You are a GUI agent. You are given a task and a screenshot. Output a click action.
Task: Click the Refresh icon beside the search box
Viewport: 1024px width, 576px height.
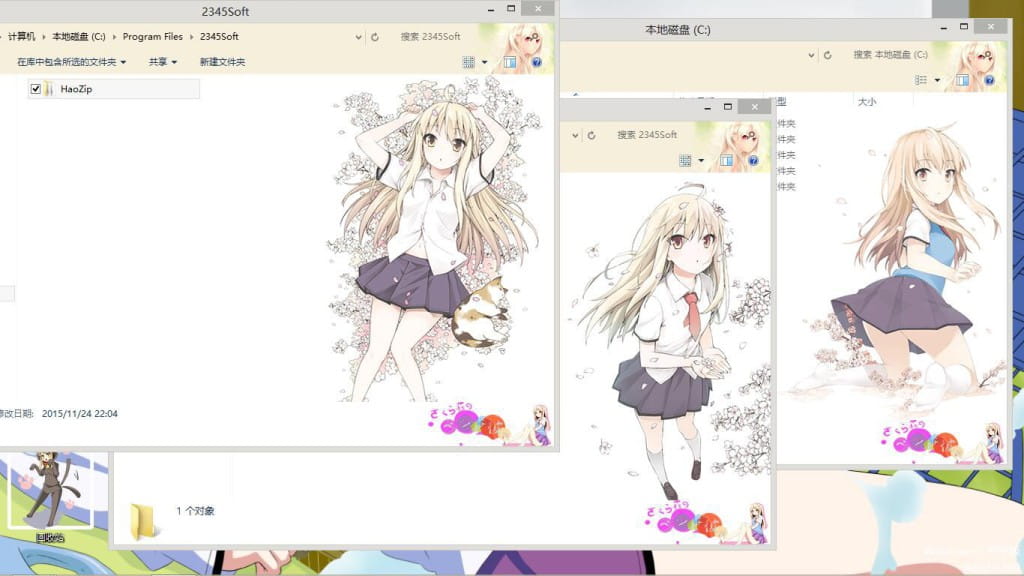coord(375,37)
